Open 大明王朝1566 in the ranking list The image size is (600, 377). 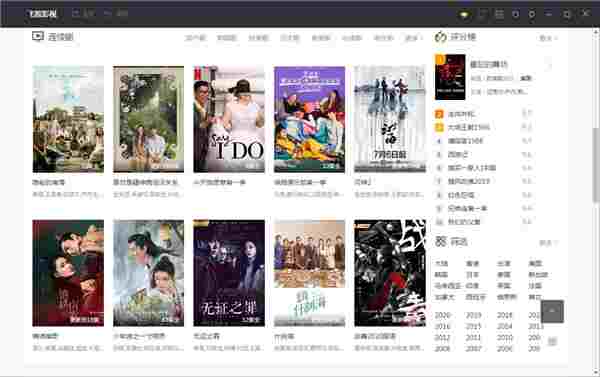pyautogui.click(x=469, y=127)
